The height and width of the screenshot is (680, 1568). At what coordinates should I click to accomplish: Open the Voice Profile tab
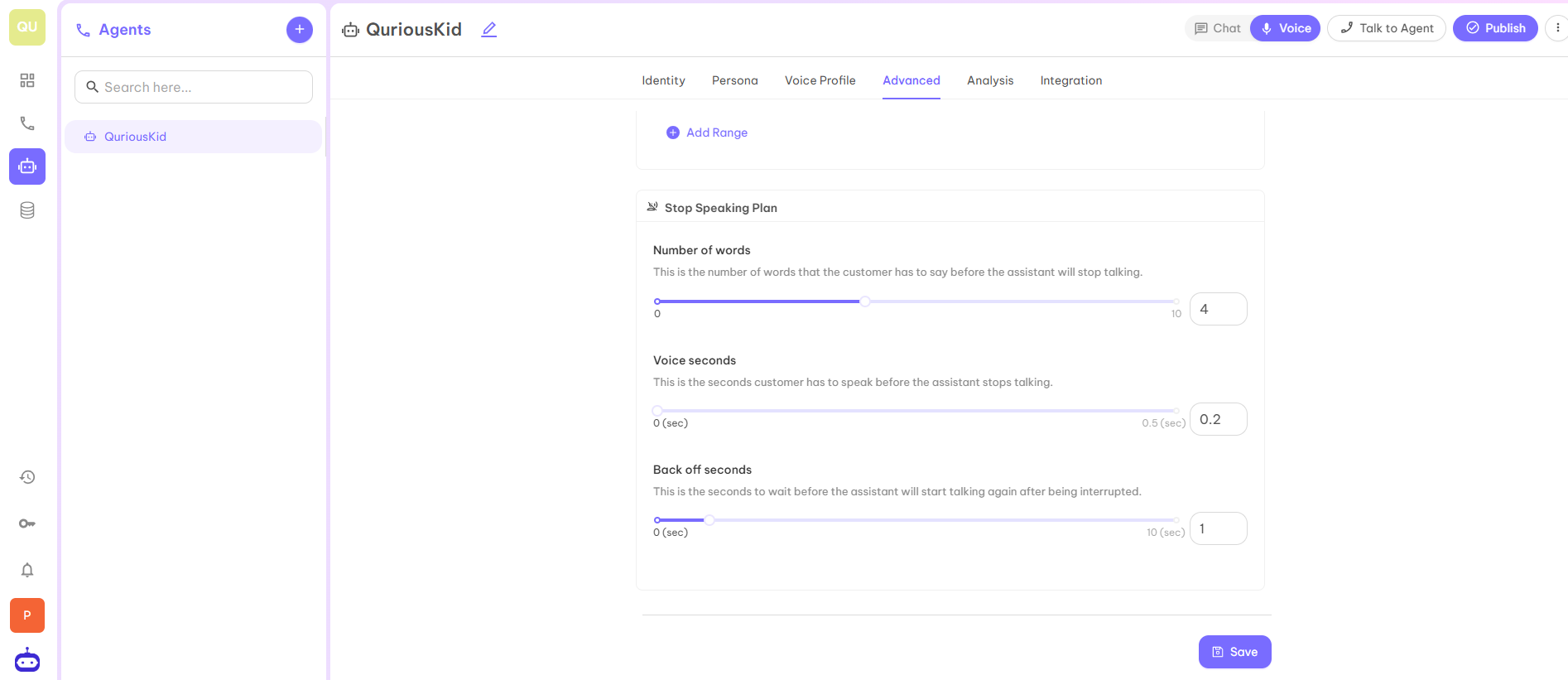820,80
